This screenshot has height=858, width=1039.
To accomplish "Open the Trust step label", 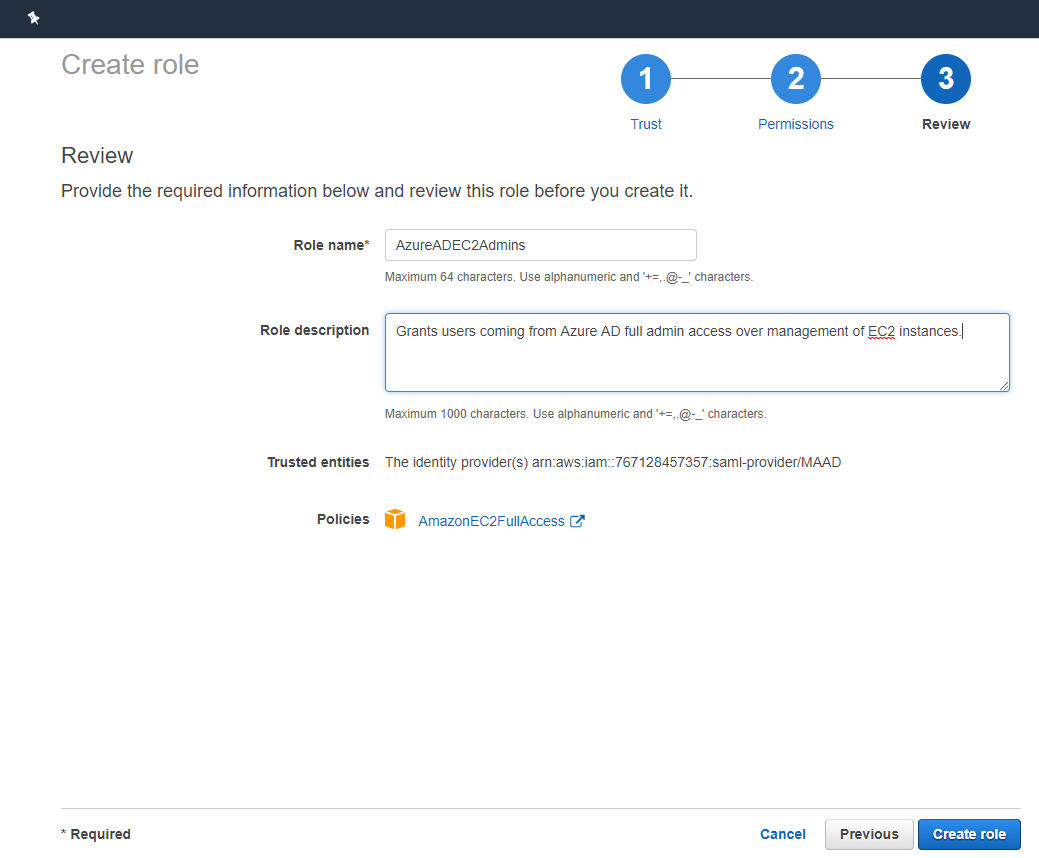I will 645,124.
